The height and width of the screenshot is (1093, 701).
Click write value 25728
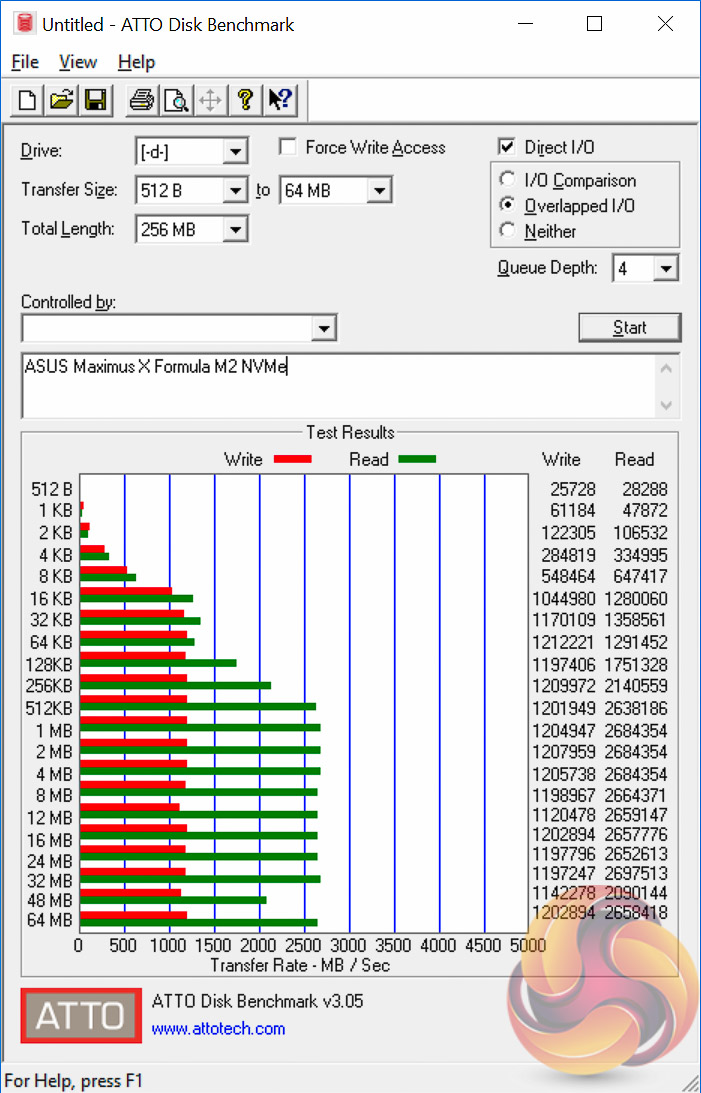point(572,489)
